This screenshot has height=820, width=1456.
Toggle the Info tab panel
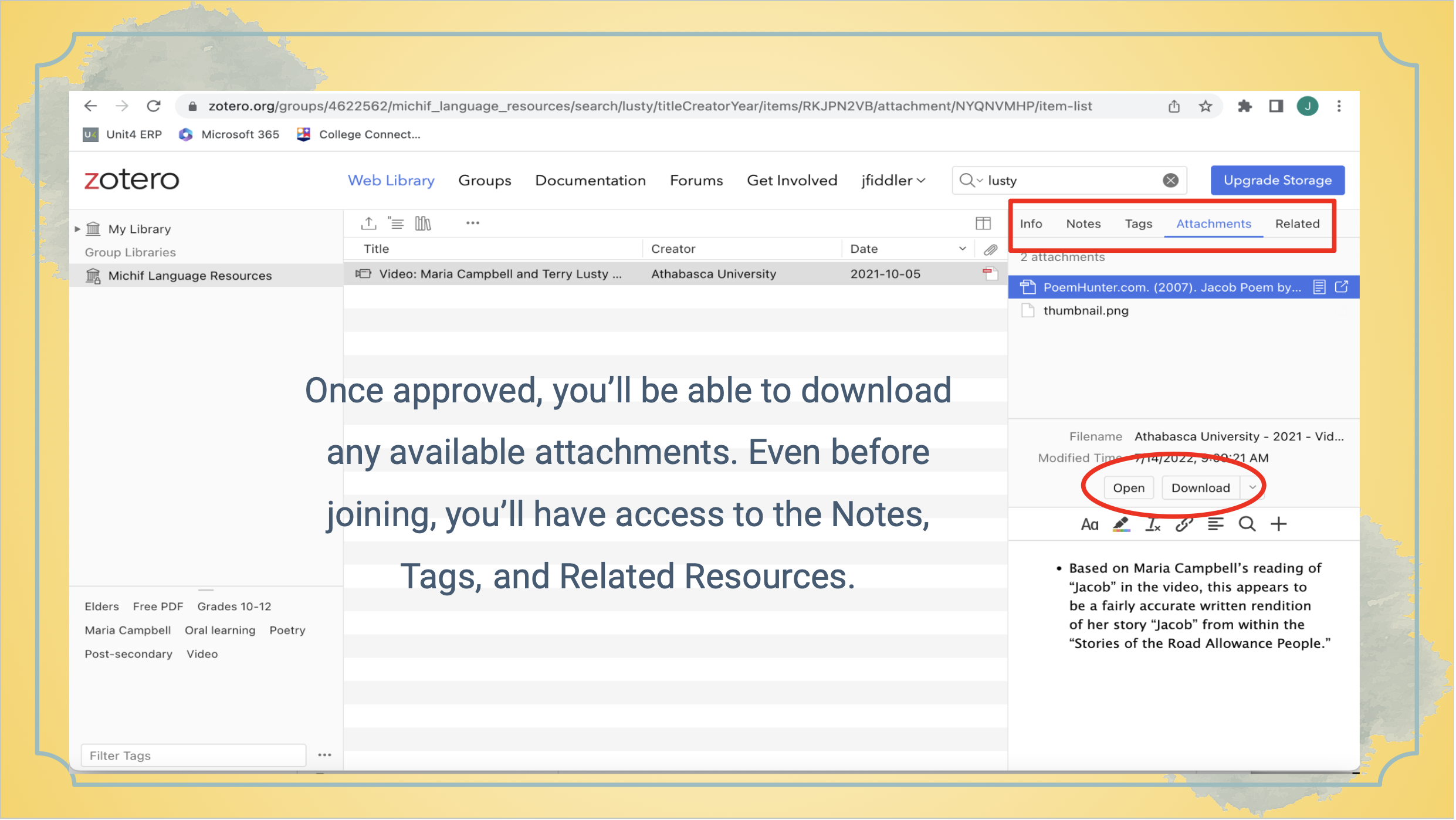click(x=1032, y=223)
